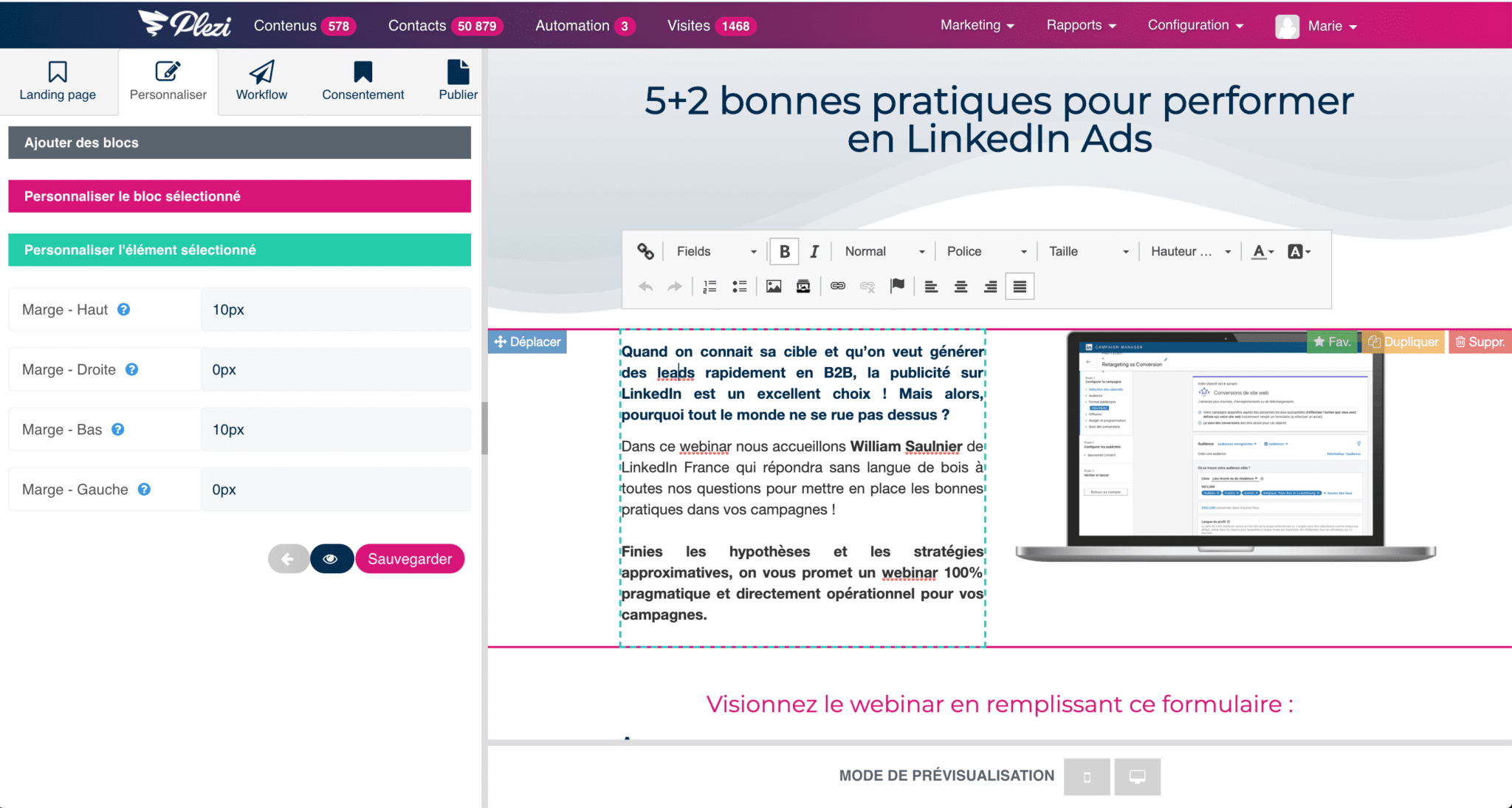The image size is (1512, 808).
Task: Open the Normal paragraph format dropdown
Action: pos(884,251)
